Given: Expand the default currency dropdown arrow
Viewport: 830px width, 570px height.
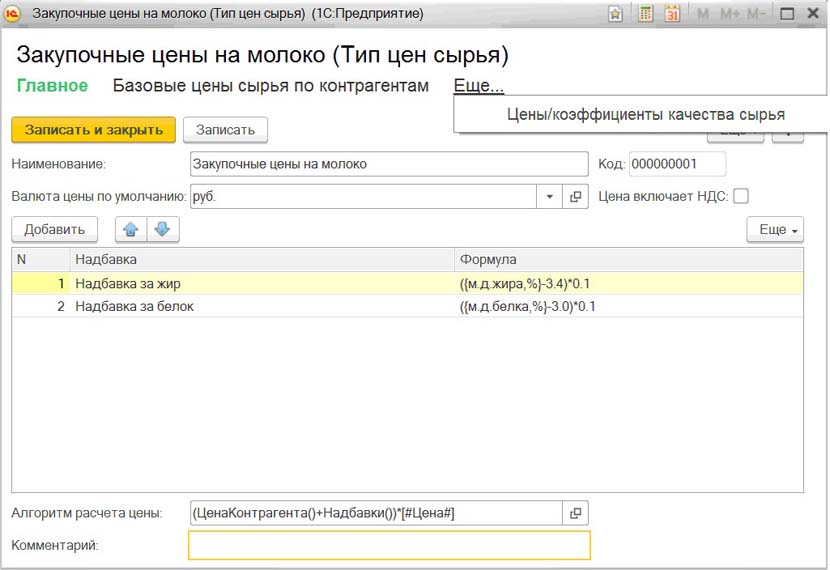Looking at the screenshot, I should pos(549,197).
